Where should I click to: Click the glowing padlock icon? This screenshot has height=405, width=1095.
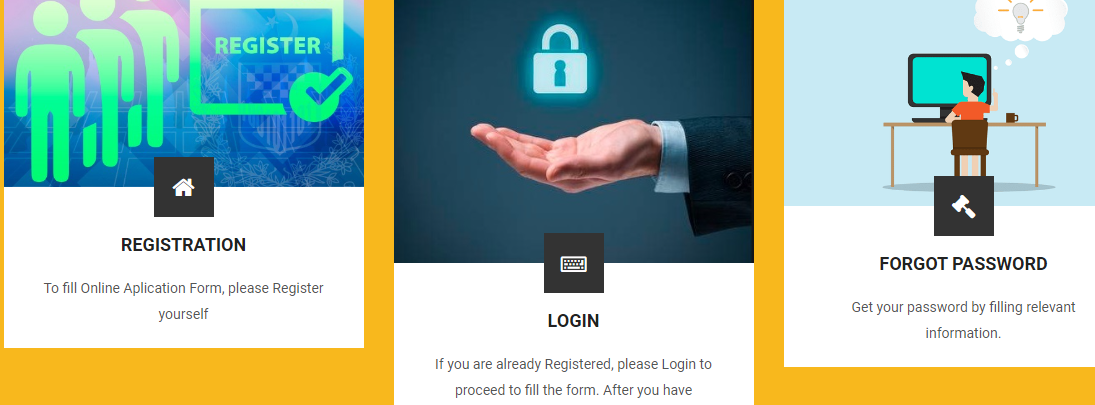(560, 60)
